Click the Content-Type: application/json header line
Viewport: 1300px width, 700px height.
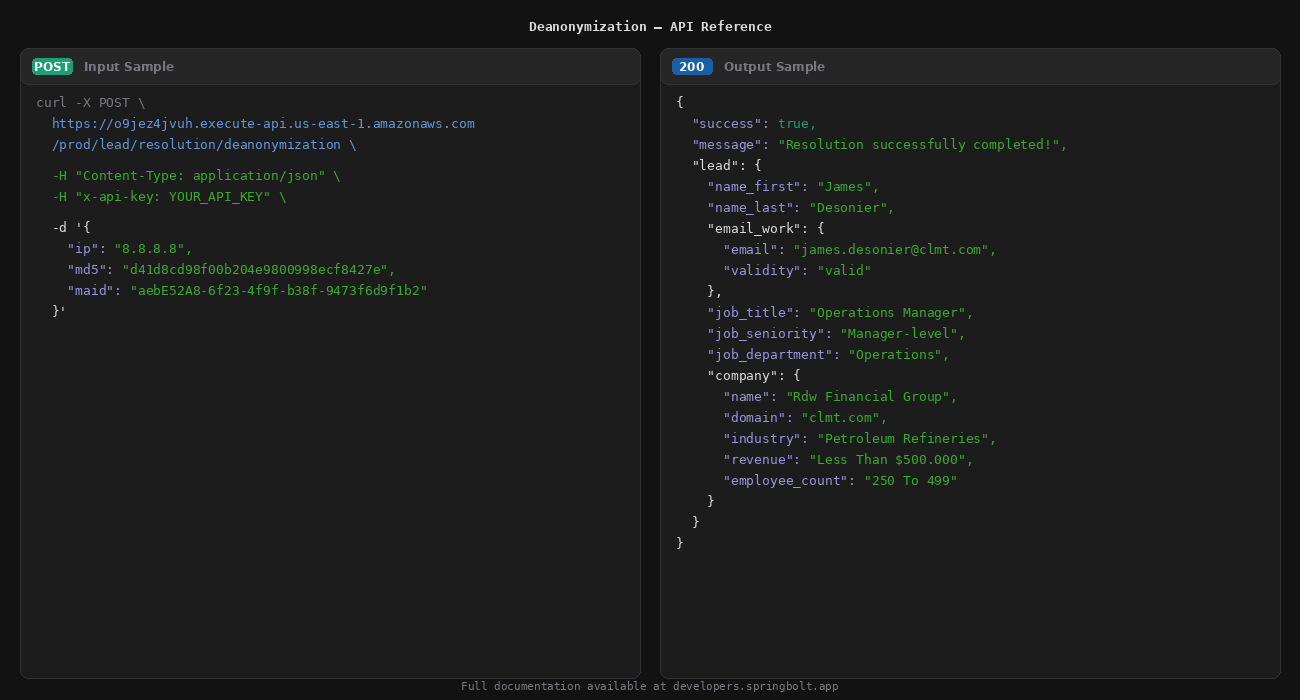tap(196, 176)
